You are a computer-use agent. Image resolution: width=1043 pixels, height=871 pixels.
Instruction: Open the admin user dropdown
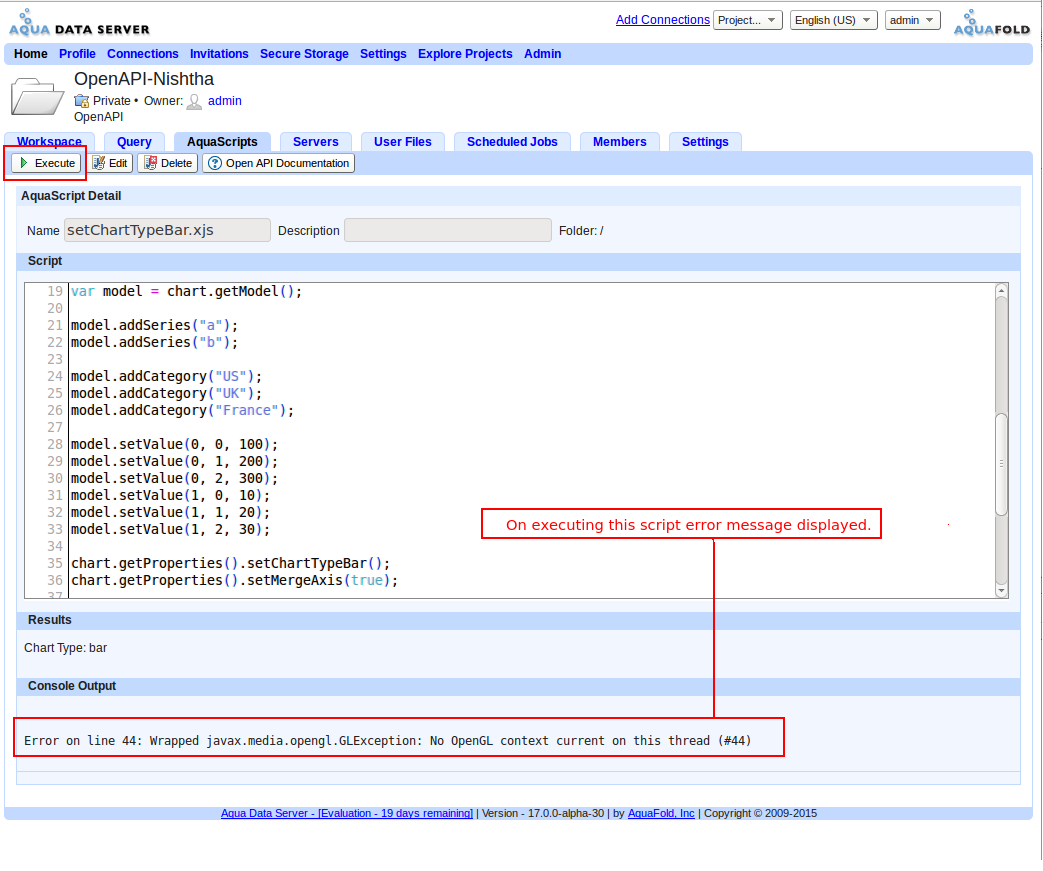click(x=912, y=20)
